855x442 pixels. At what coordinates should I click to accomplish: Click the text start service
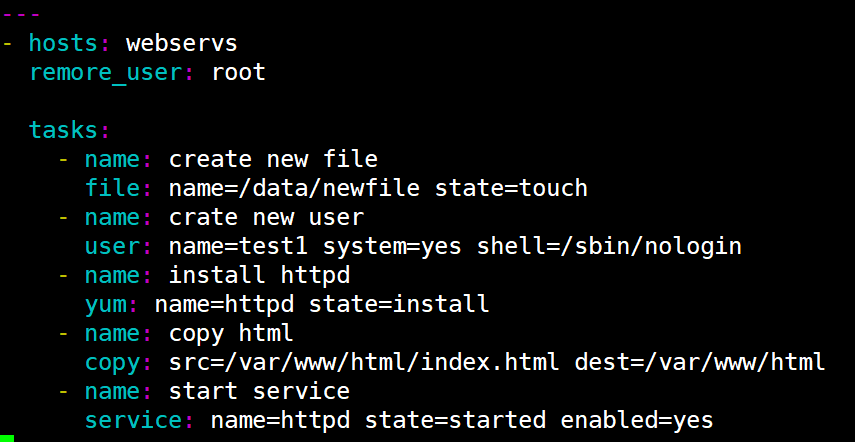point(259,391)
